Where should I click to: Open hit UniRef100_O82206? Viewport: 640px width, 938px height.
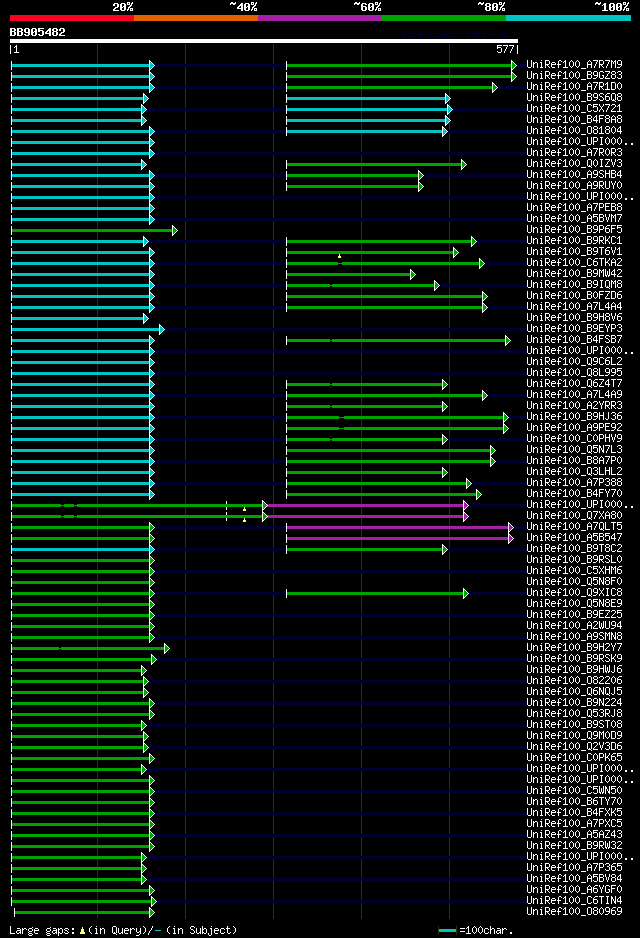click(x=574, y=681)
